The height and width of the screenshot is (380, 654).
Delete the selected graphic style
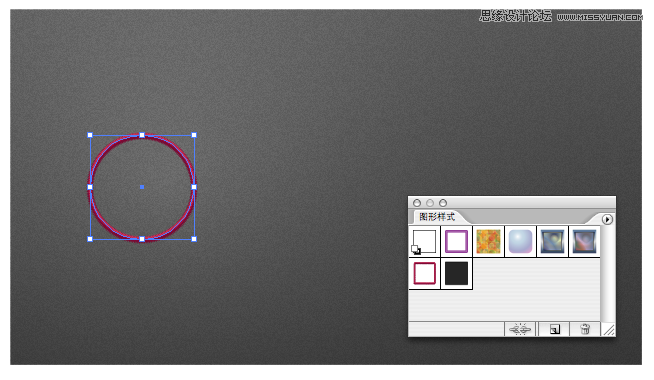point(585,329)
